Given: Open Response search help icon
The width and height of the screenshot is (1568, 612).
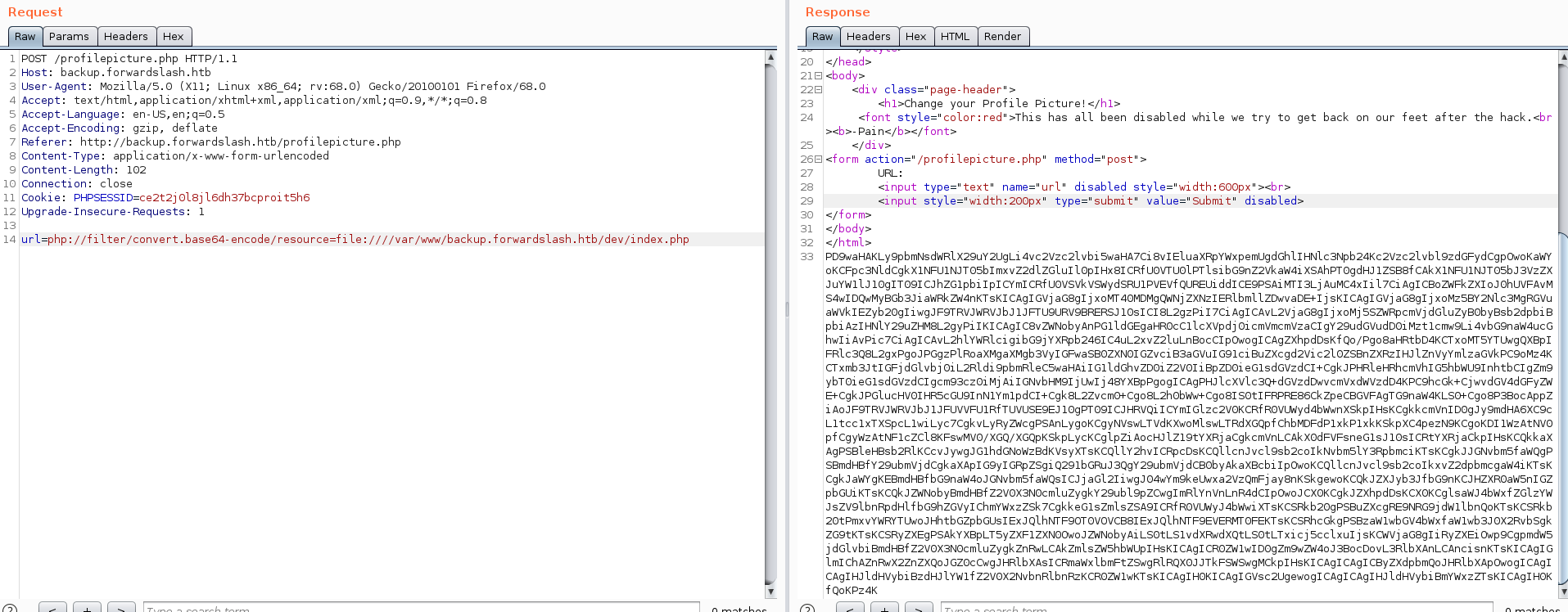Looking at the screenshot, I should pyautogui.click(x=807, y=609).
